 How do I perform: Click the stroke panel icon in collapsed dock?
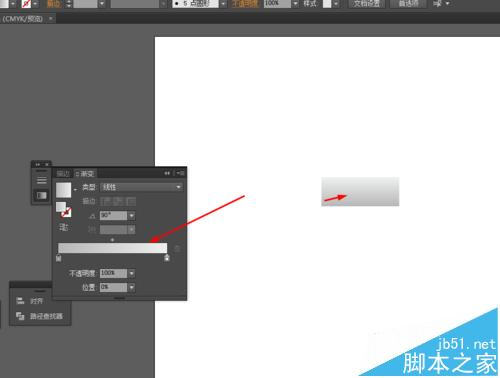pyautogui.click(x=42, y=180)
